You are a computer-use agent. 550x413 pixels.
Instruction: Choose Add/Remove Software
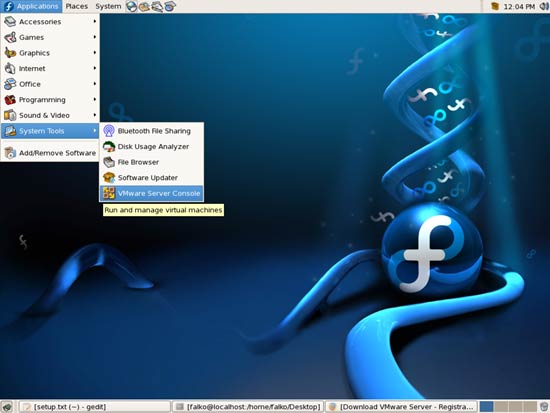click(x=50, y=153)
